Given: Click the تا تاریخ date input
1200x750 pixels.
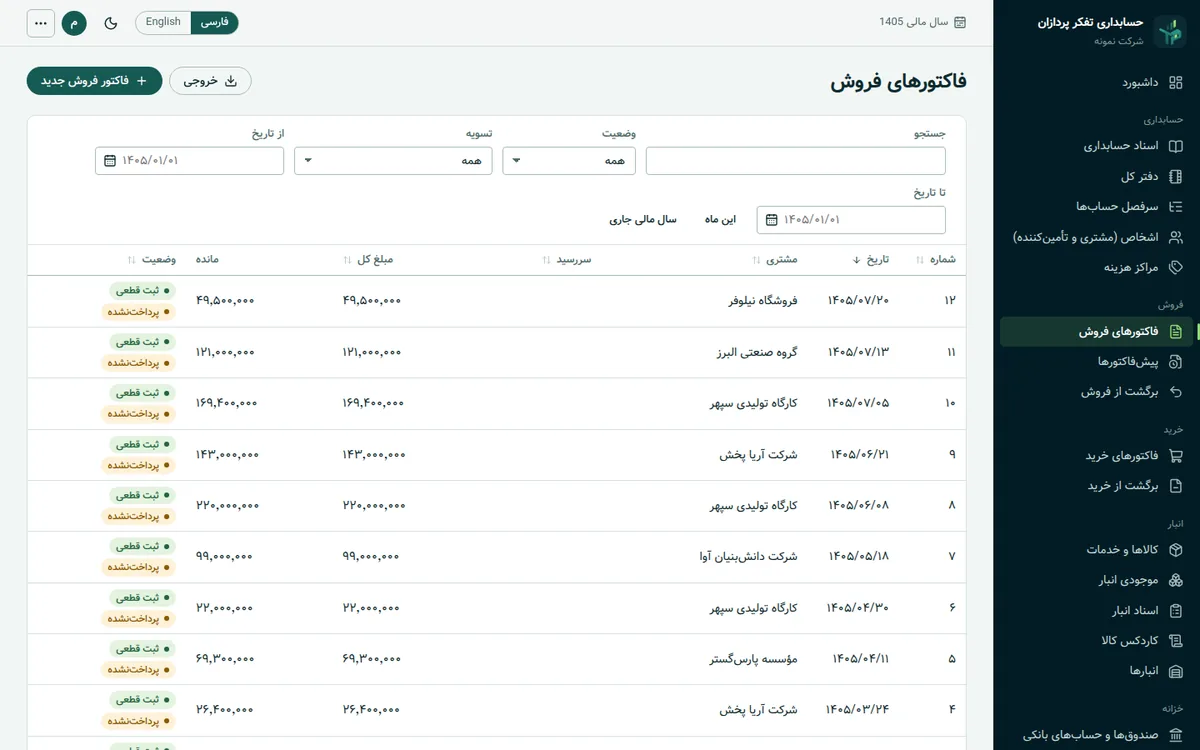Looking at the screenshot, I should tap(851, 219).
